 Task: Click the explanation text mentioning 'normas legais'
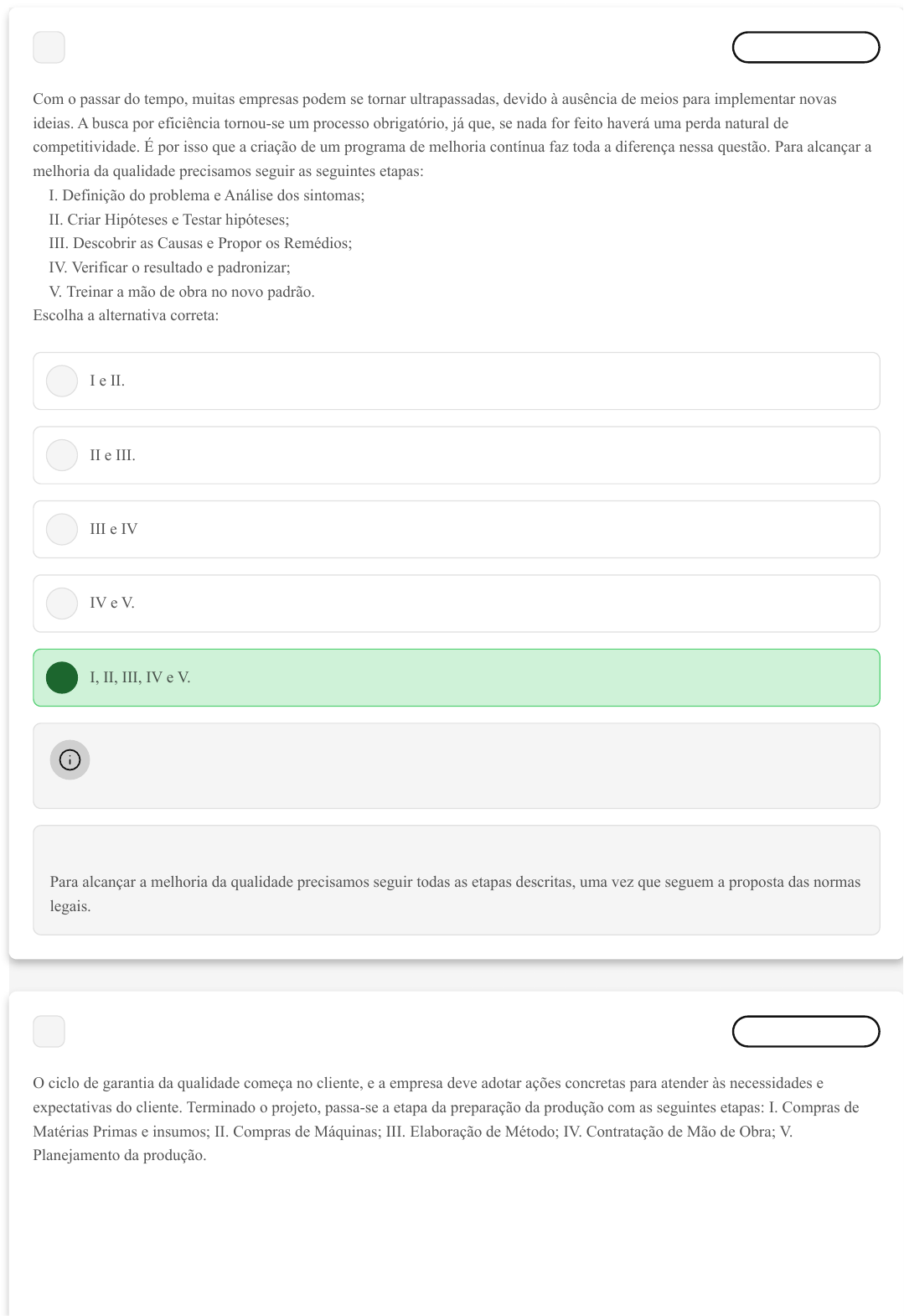(x=455, y=894)
